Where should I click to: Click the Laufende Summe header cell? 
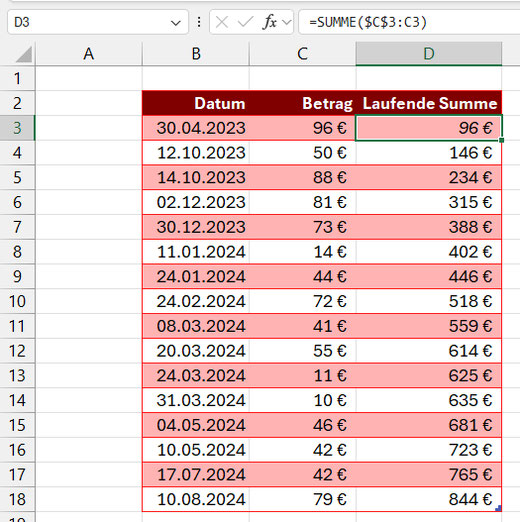pyautogui.click(x=429, y=103)
